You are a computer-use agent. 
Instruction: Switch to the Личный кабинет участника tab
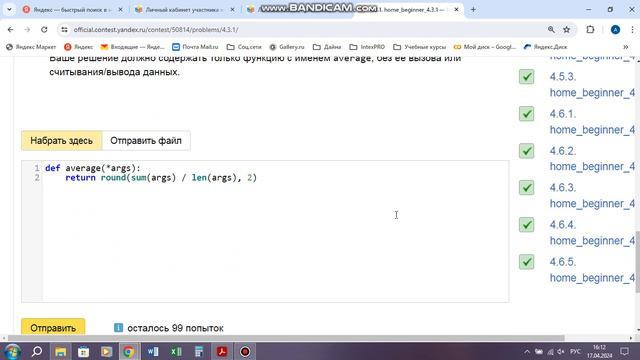click(x=184, y=9)
